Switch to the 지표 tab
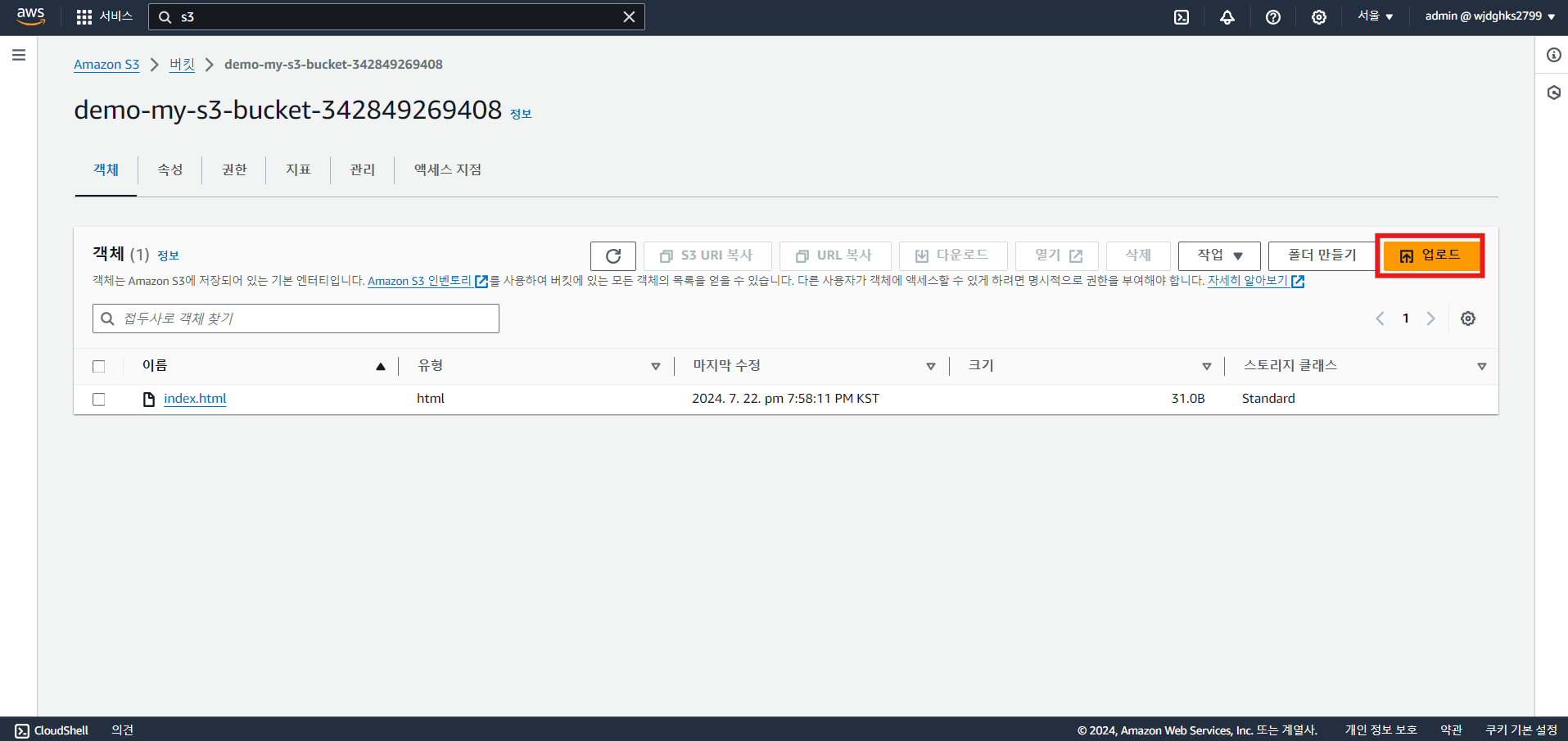1568x741 pixels. pos(298,169)
